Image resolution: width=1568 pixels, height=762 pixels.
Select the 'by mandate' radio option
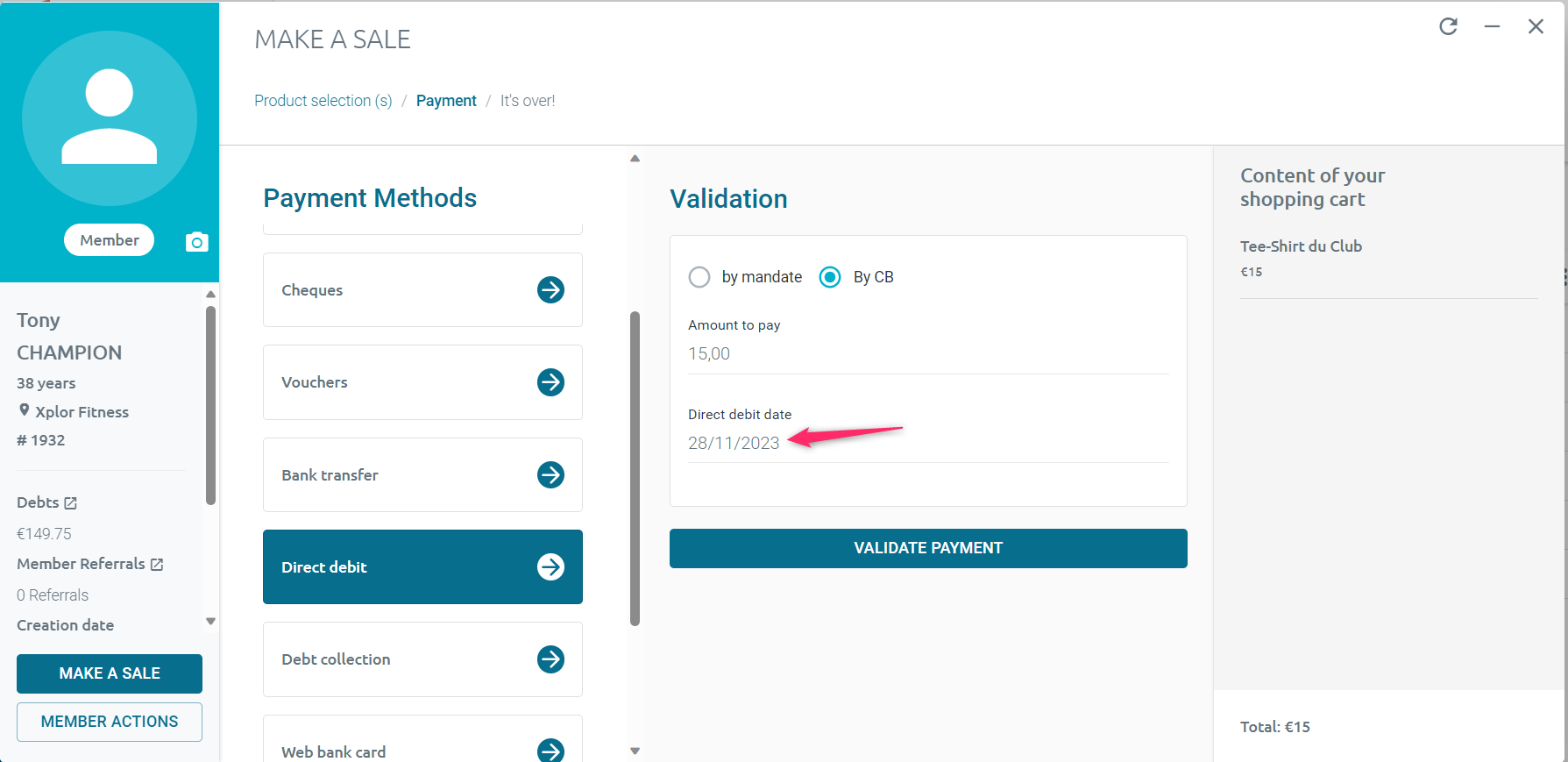(699, 277)
